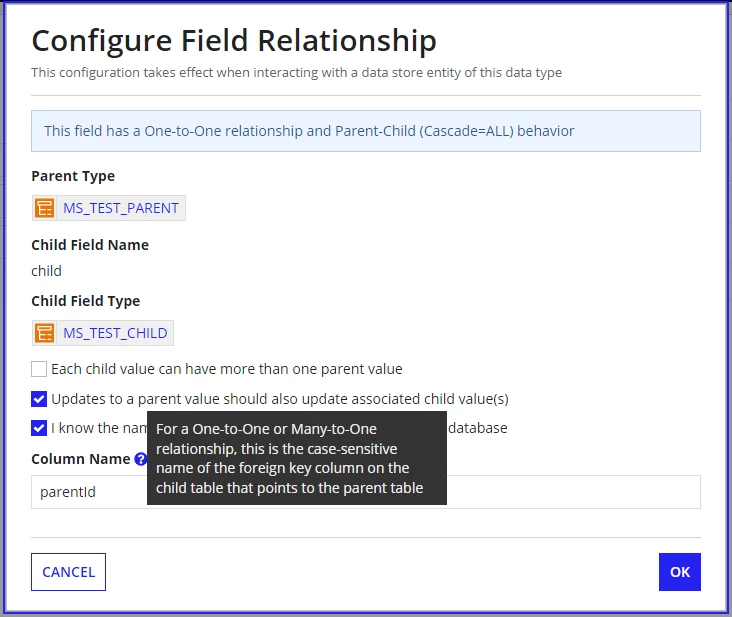Click the 'Column Name' label text
The height and width of the screenshot is (617, 732).
point(80,459)
